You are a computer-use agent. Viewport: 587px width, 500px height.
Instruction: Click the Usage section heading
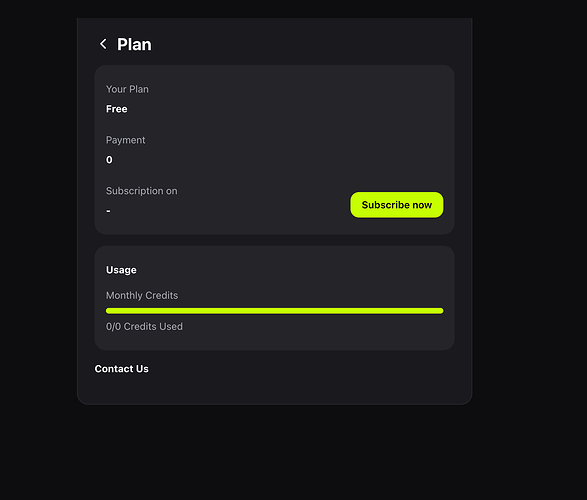click(121, 270)
